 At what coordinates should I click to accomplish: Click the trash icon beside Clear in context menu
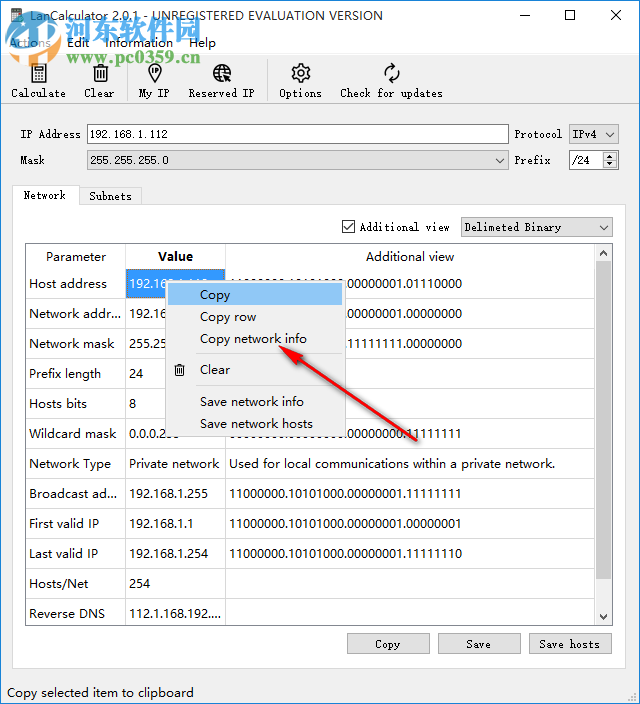pyautogui.click(x=180, y=370)
